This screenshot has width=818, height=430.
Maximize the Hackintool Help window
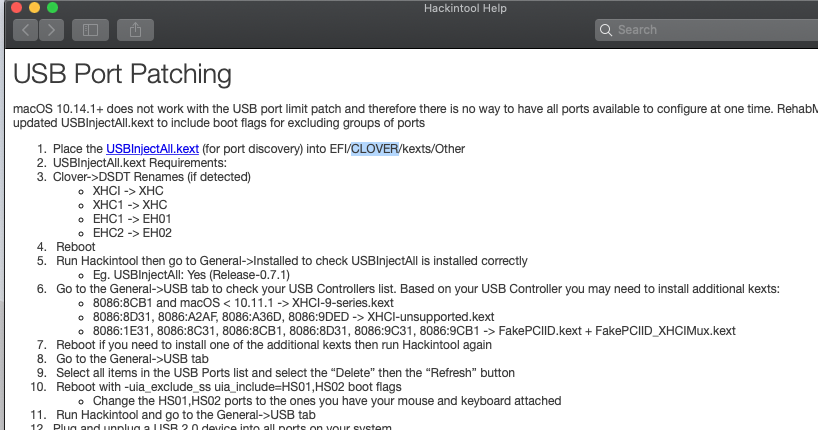pyautogui.click(x=52, y=8)
